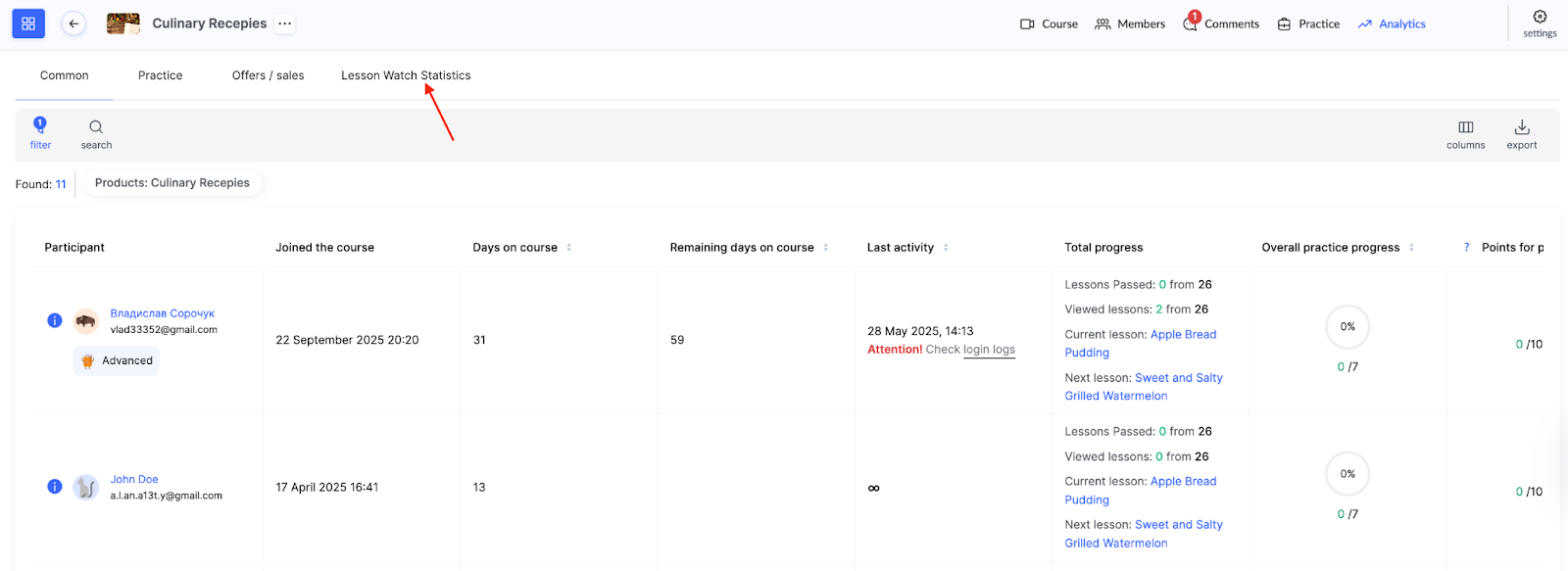
Task: Switch to Lesson Watch Statistics tab
Action: pyautogui.click(x=406, y=75)
